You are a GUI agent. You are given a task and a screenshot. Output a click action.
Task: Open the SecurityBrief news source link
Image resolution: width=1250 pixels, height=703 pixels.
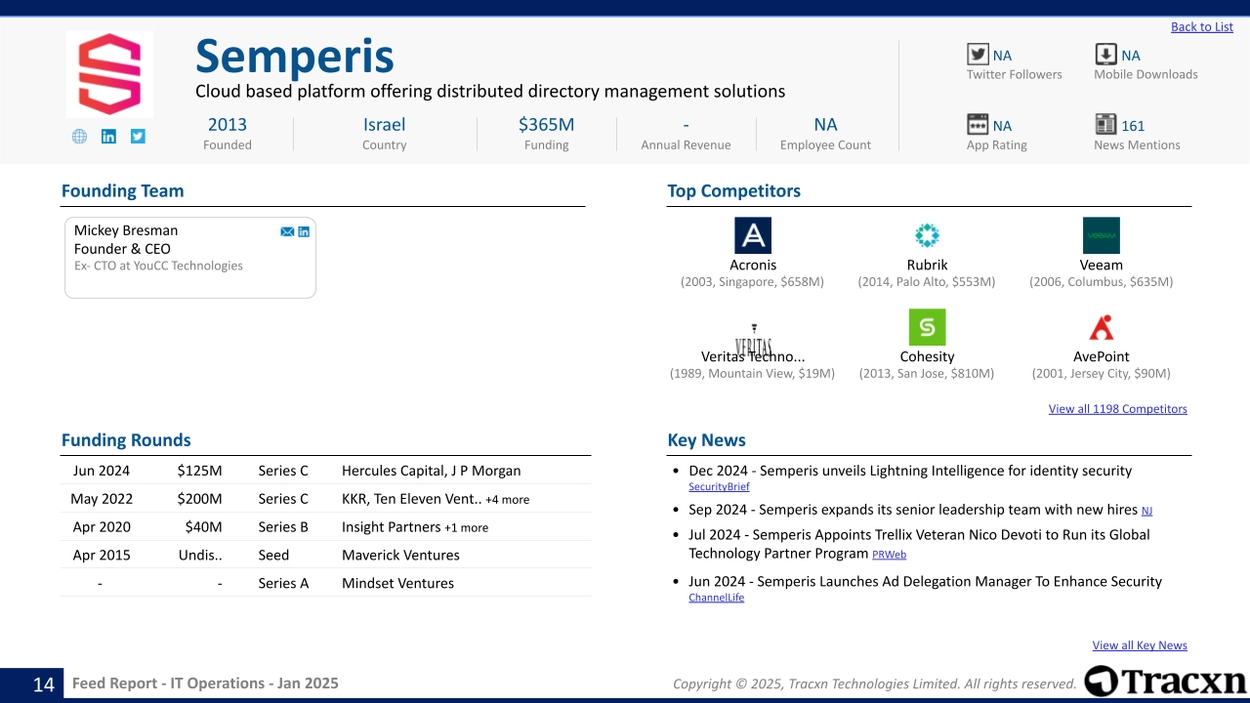tap(719, 487)
